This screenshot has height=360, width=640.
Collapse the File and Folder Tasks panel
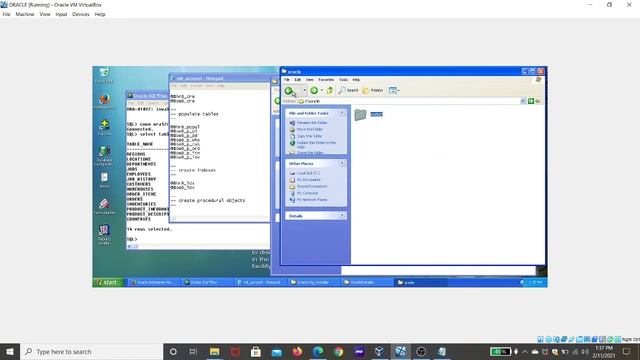[342, 113]
